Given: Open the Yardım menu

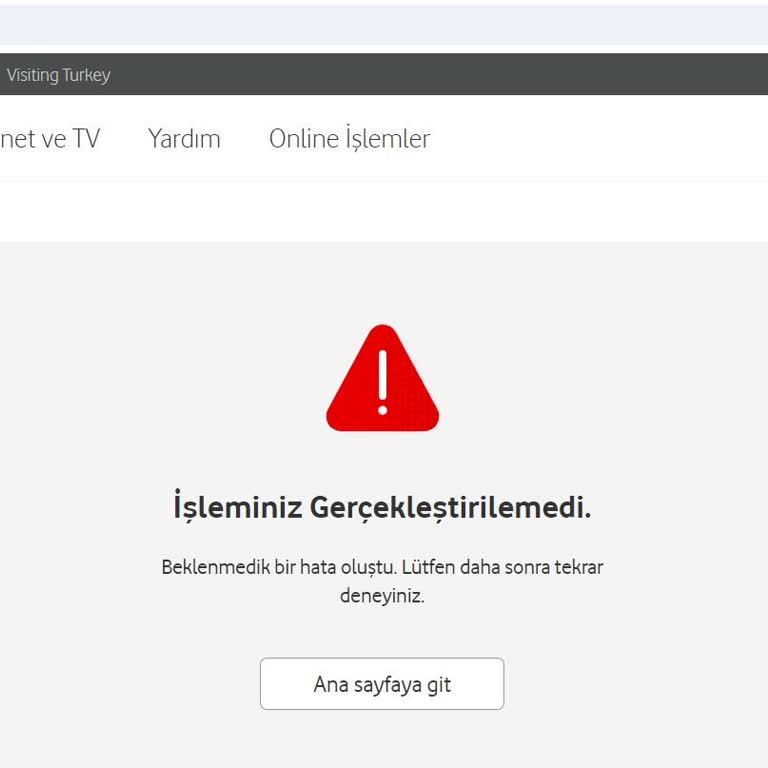Looking at the screenshot, I should 184,139.
